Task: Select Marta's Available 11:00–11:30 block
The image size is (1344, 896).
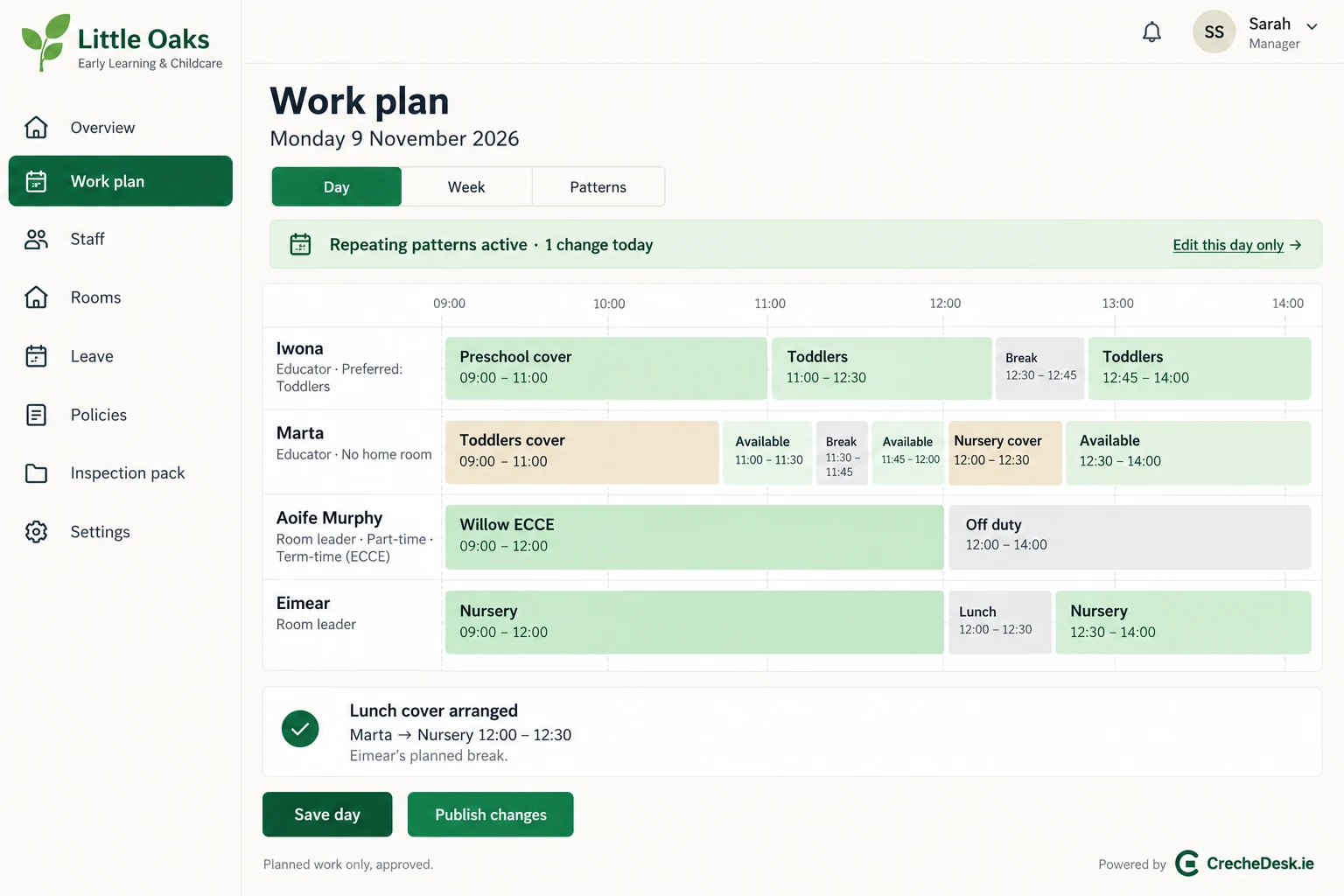Action: 767,452
